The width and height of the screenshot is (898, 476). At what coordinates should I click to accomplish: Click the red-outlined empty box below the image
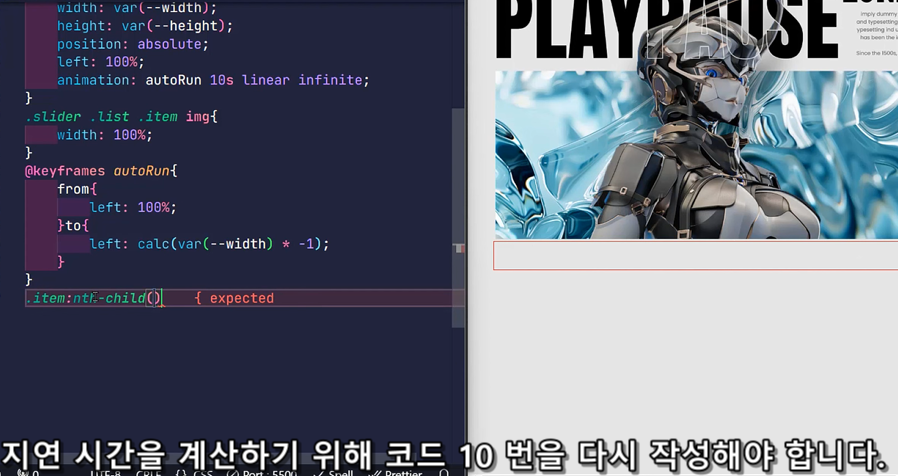click(695, 255)
